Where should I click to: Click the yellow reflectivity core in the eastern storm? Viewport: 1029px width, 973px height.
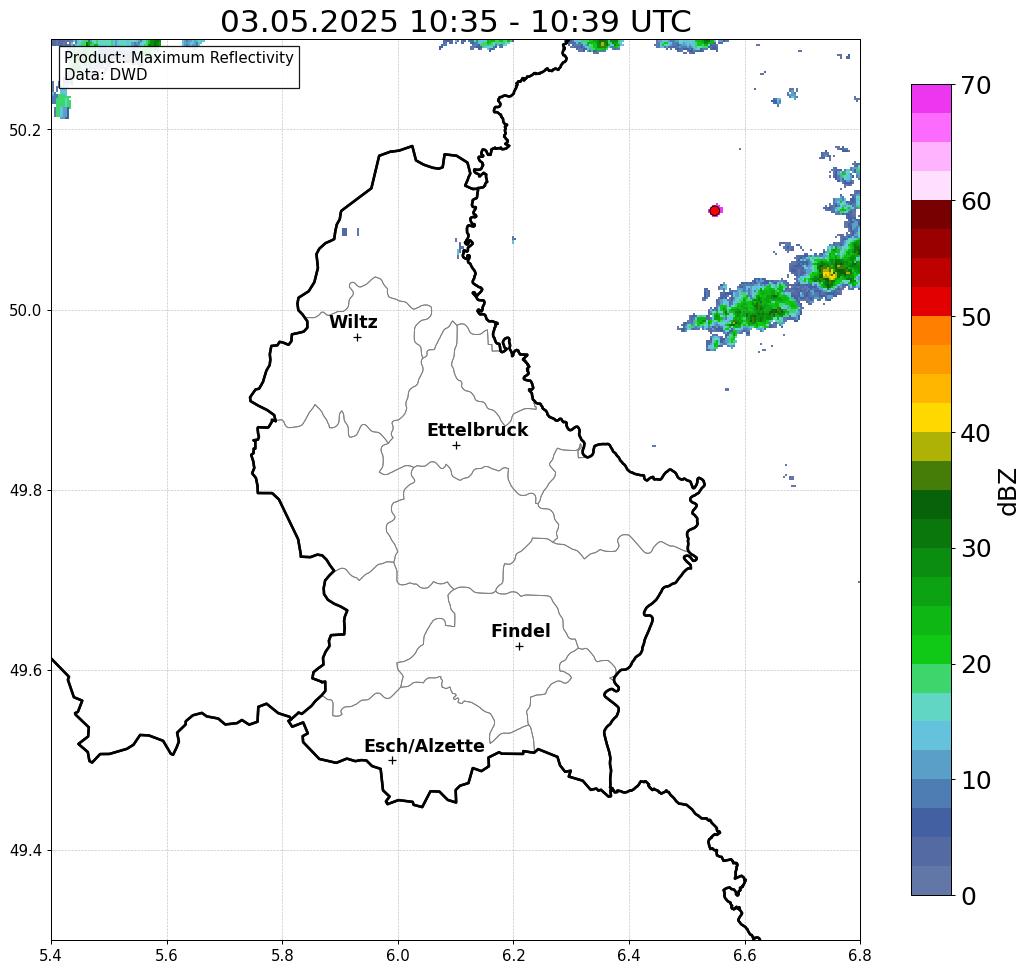(x=829, y=273)
